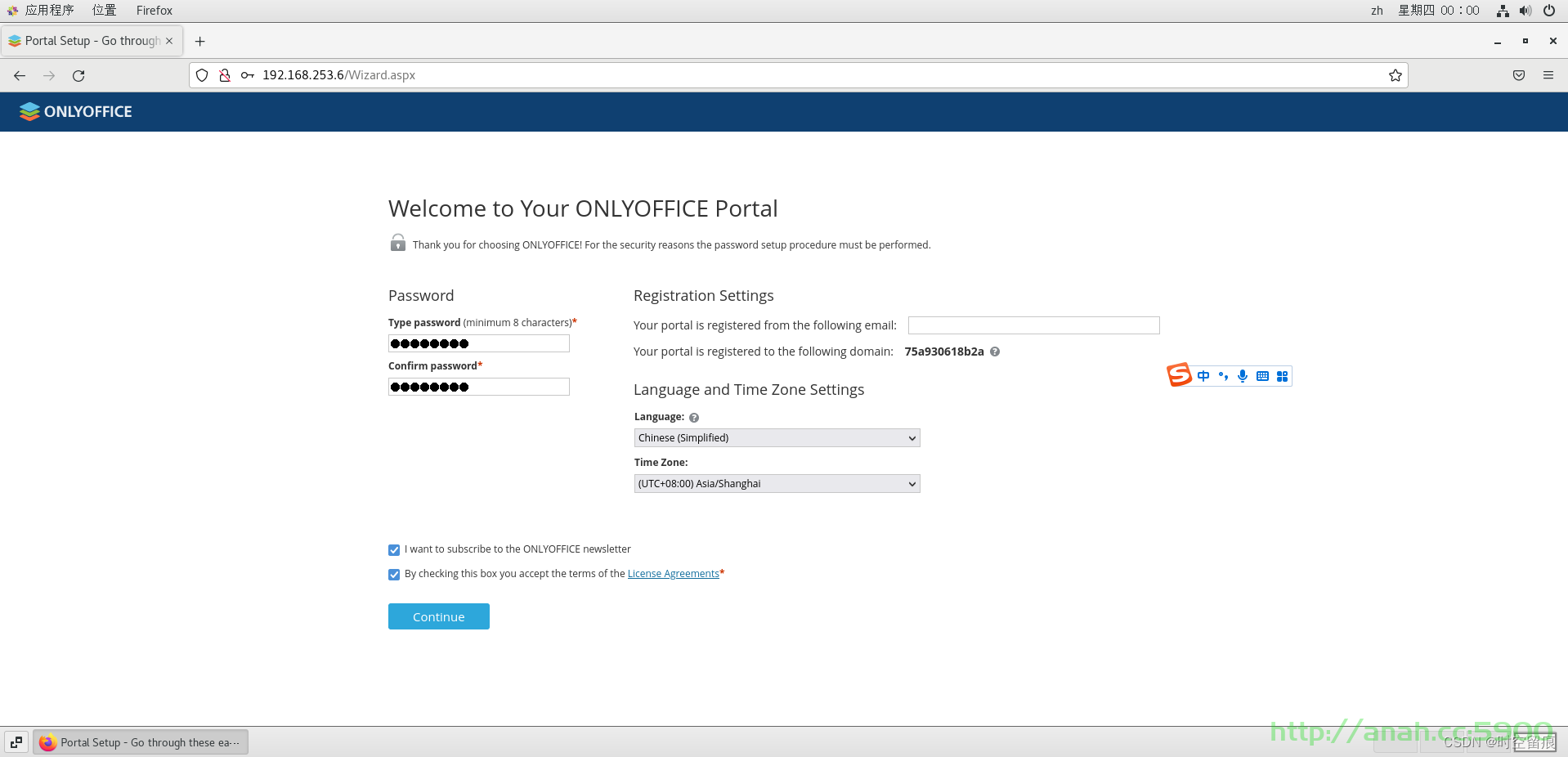Open the Firefox application menu

[155, 11]
